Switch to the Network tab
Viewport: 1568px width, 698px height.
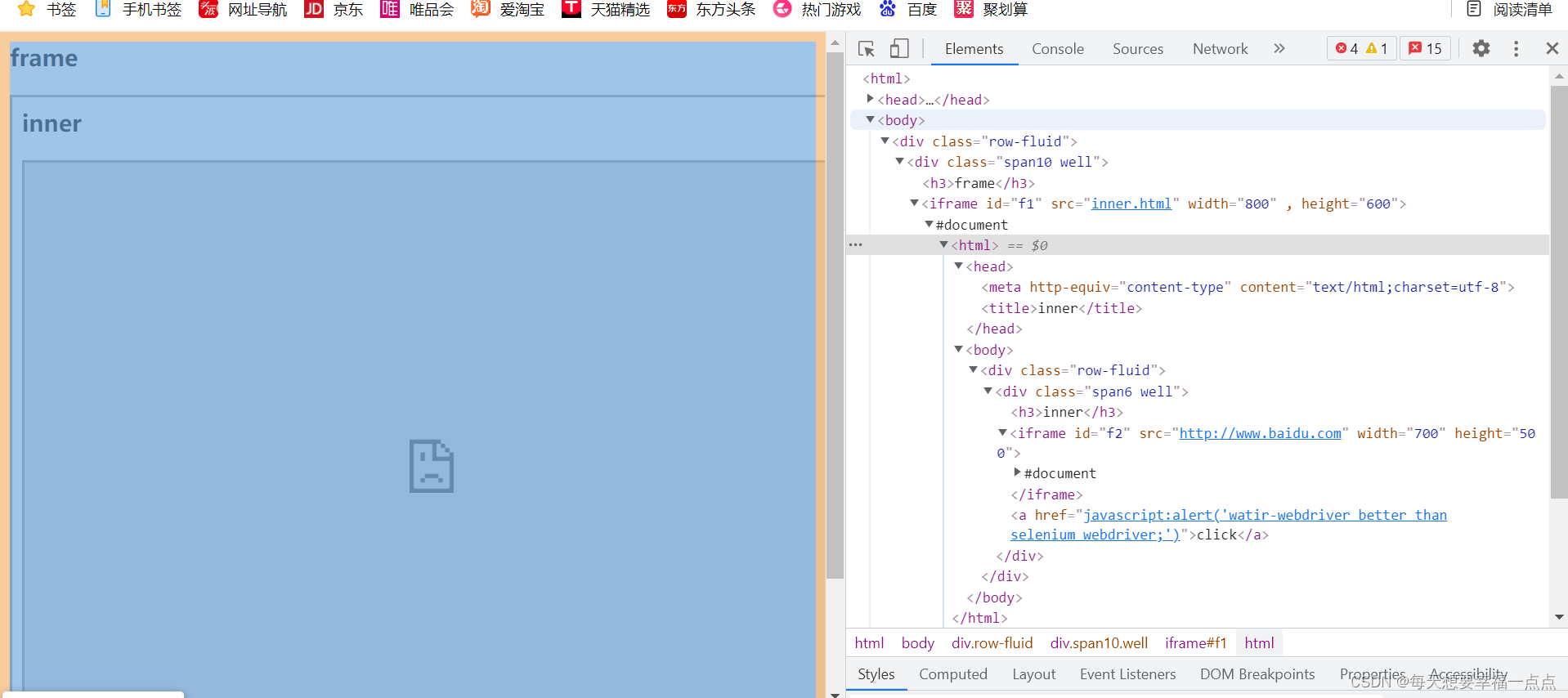tap(1220, 49)
